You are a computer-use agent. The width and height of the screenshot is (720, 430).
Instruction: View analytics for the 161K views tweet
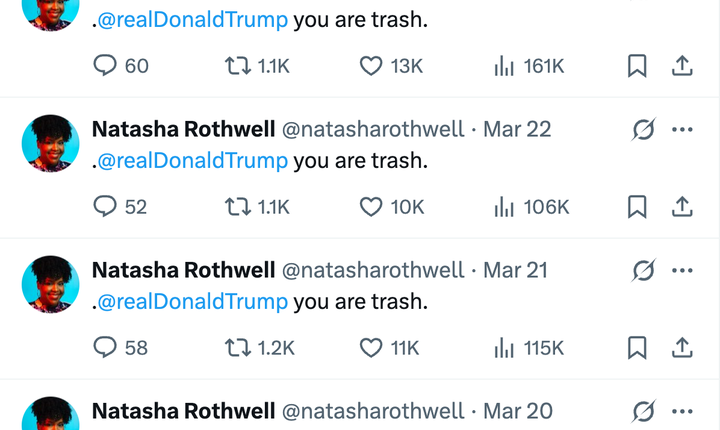[x=504, y=66]
